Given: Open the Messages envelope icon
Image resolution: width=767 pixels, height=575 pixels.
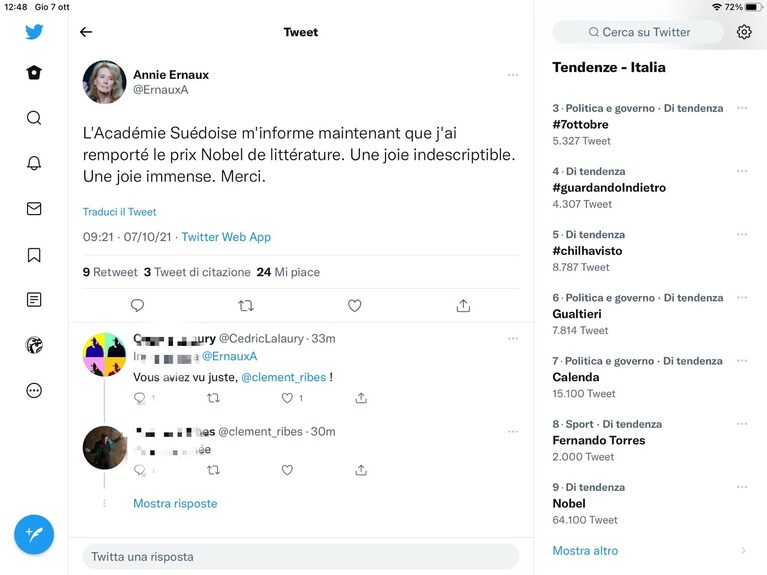Looking at the screenshot, I should pyautogui.click(x=34, y=208).
